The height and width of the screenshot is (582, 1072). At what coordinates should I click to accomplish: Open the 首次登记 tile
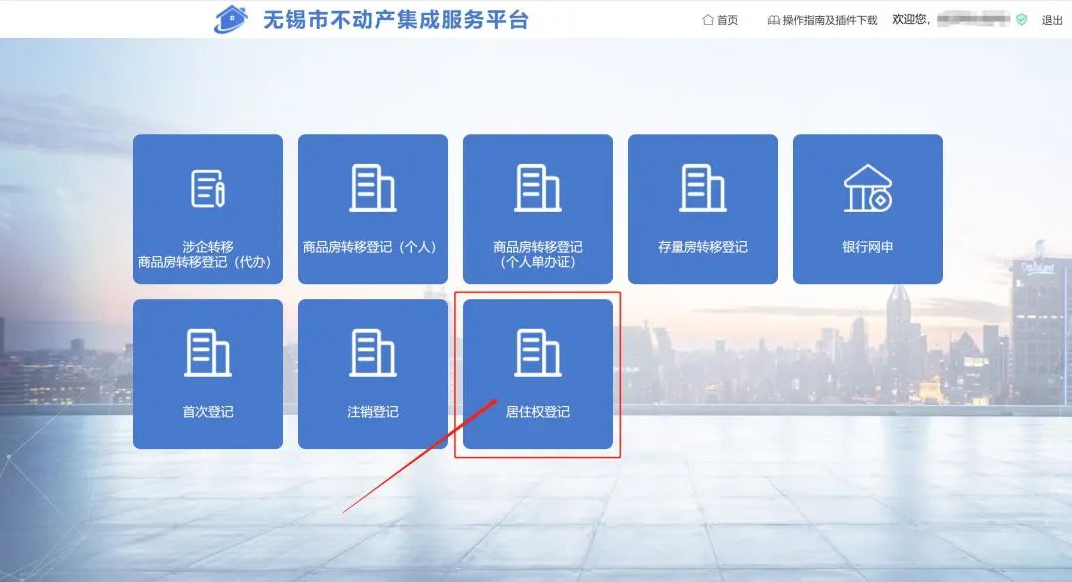pos(208,374)
